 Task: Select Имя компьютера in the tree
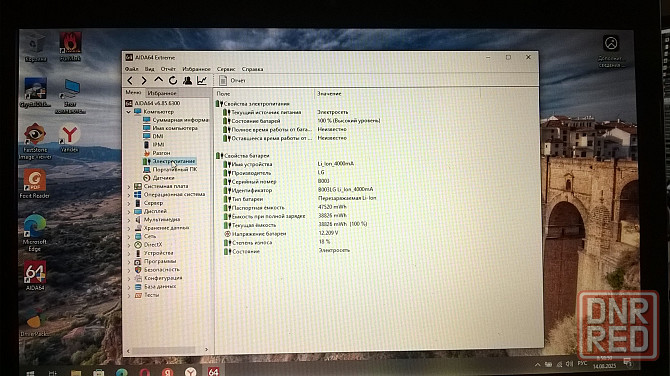pyautogui.click(x=170, y=128)
